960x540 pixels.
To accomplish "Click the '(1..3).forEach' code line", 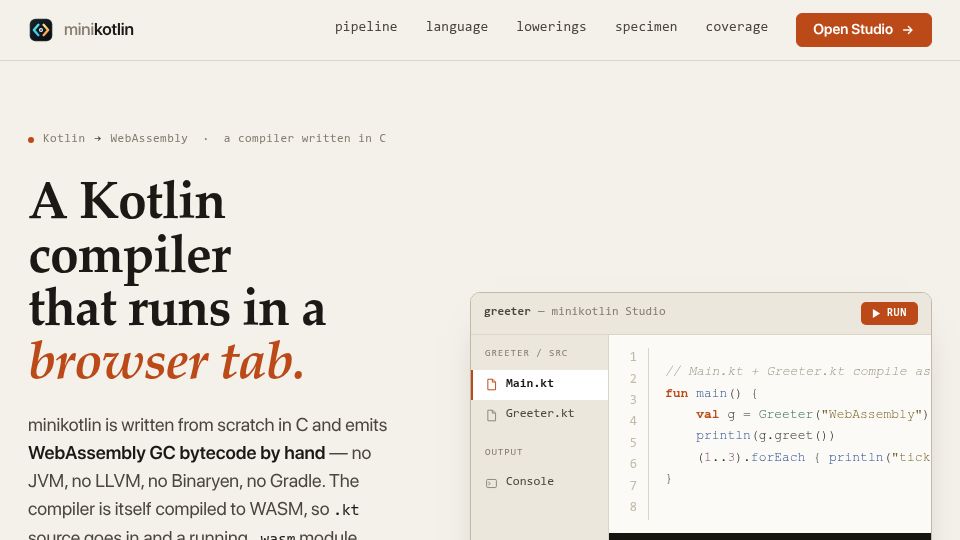I will pos(814,457).
